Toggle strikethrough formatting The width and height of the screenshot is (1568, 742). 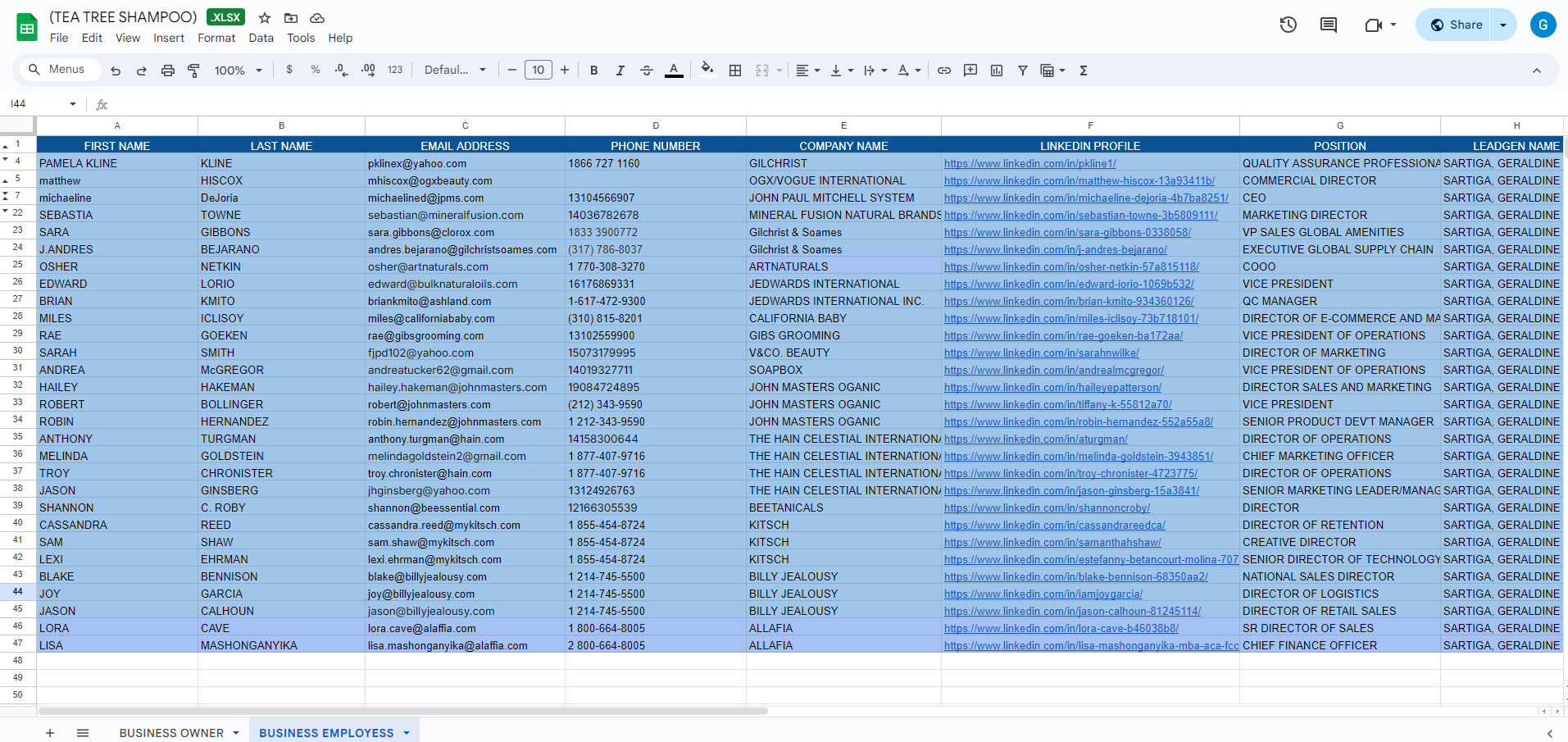coord(647,71)
